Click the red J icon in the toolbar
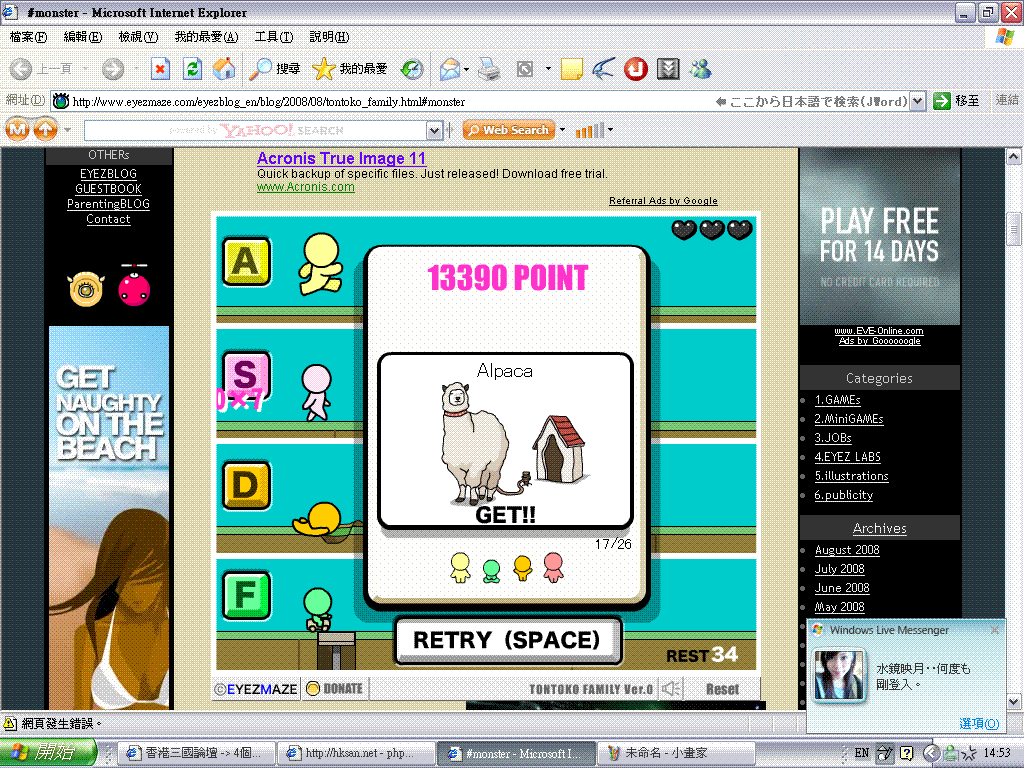 [x=635, y=69]
